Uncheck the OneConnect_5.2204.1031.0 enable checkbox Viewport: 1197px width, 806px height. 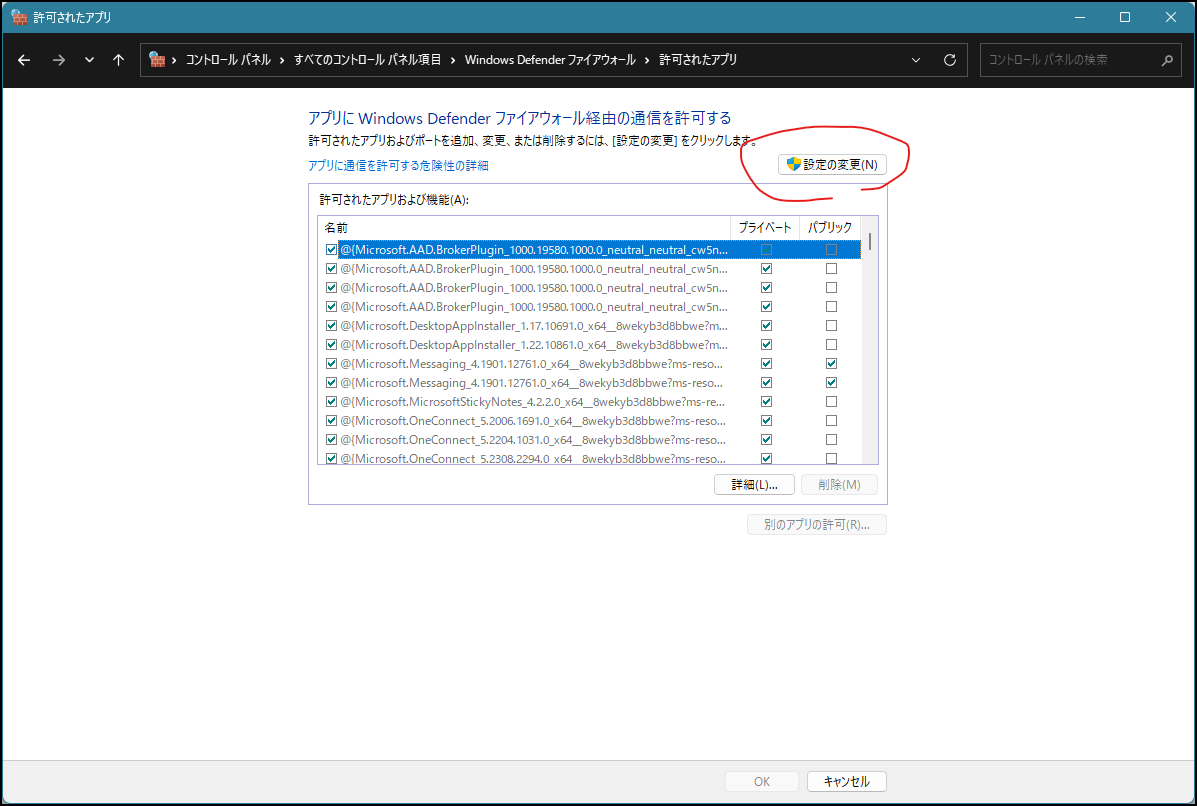331,440
